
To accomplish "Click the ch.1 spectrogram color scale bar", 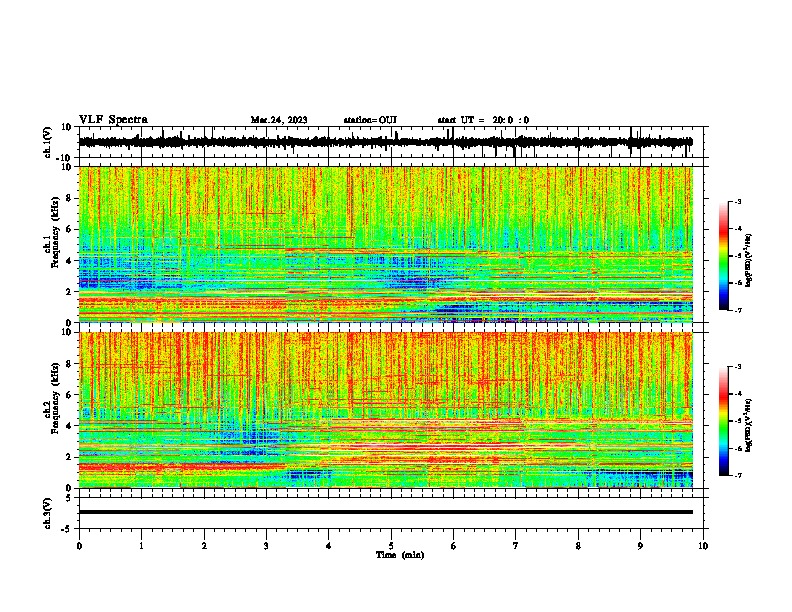I will [x=723, y=256].
